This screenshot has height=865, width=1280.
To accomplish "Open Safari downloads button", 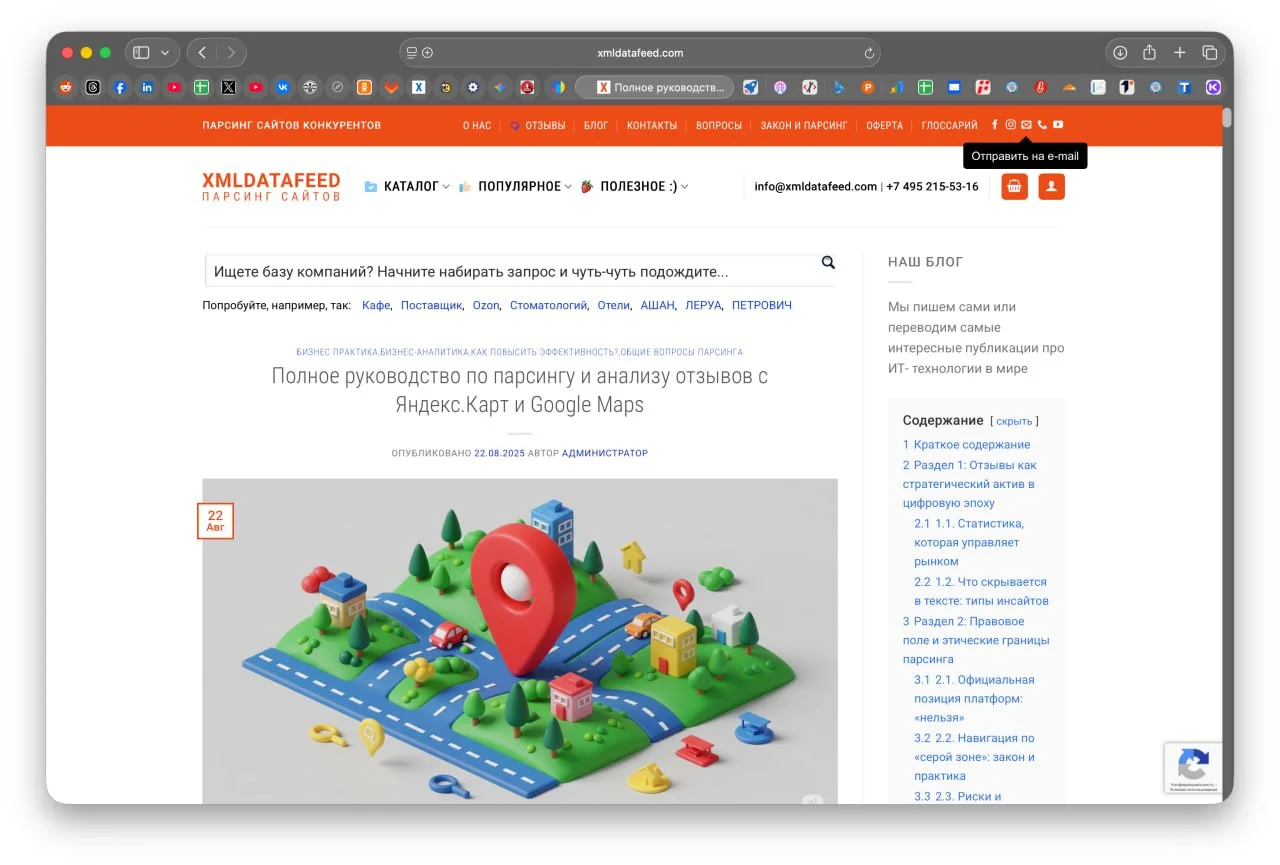I will 1120,53.
